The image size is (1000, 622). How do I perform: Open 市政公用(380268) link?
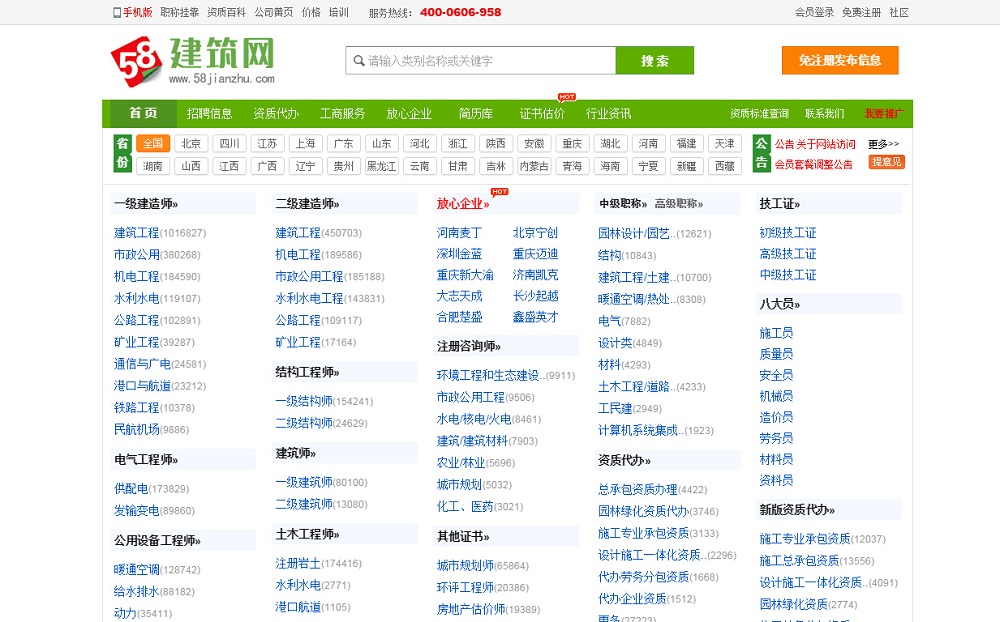(157, 255)
